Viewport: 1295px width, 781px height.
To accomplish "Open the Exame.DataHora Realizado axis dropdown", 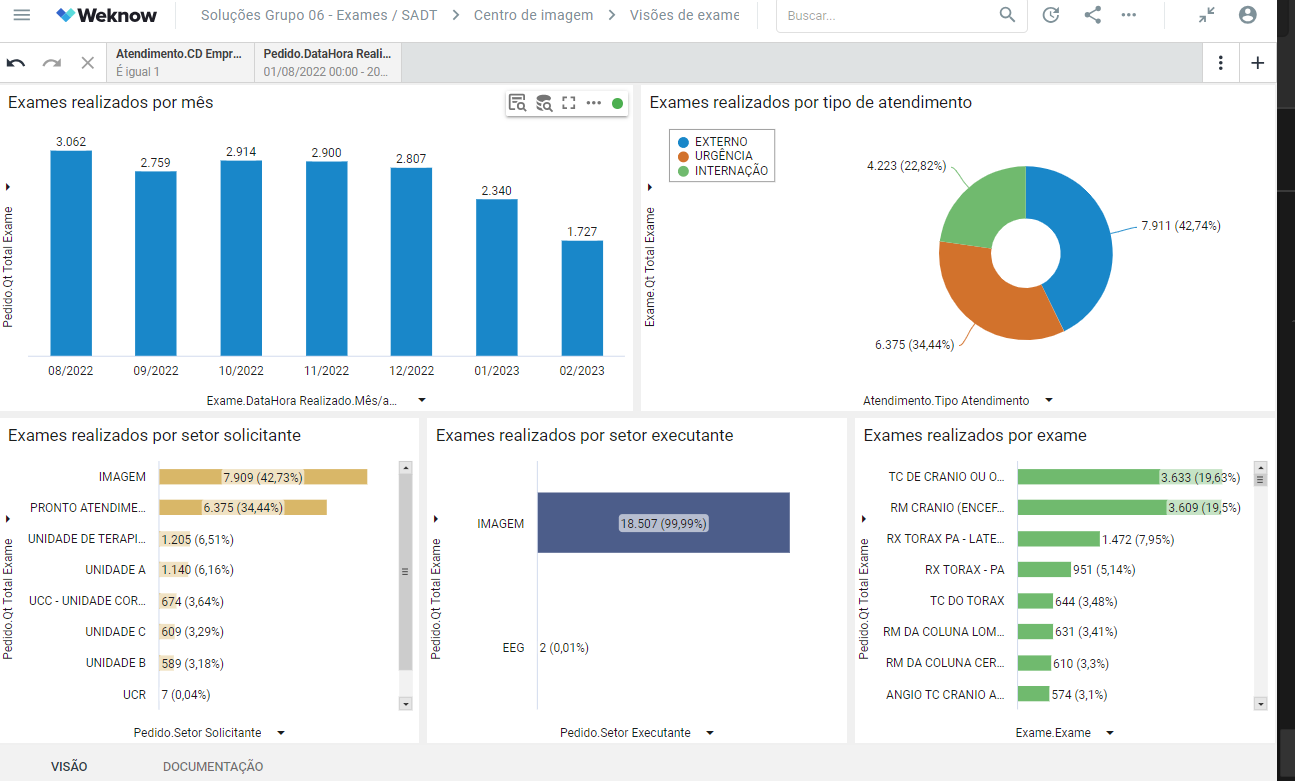I will point(422,400).
